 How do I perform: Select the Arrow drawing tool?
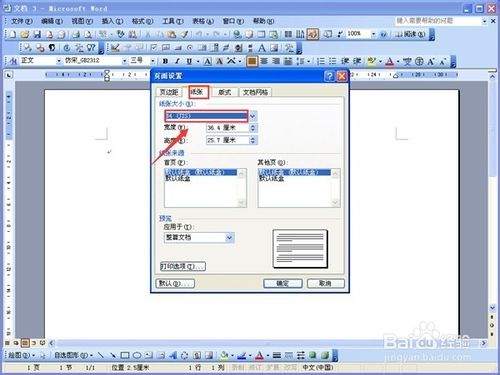coord(113,355)
